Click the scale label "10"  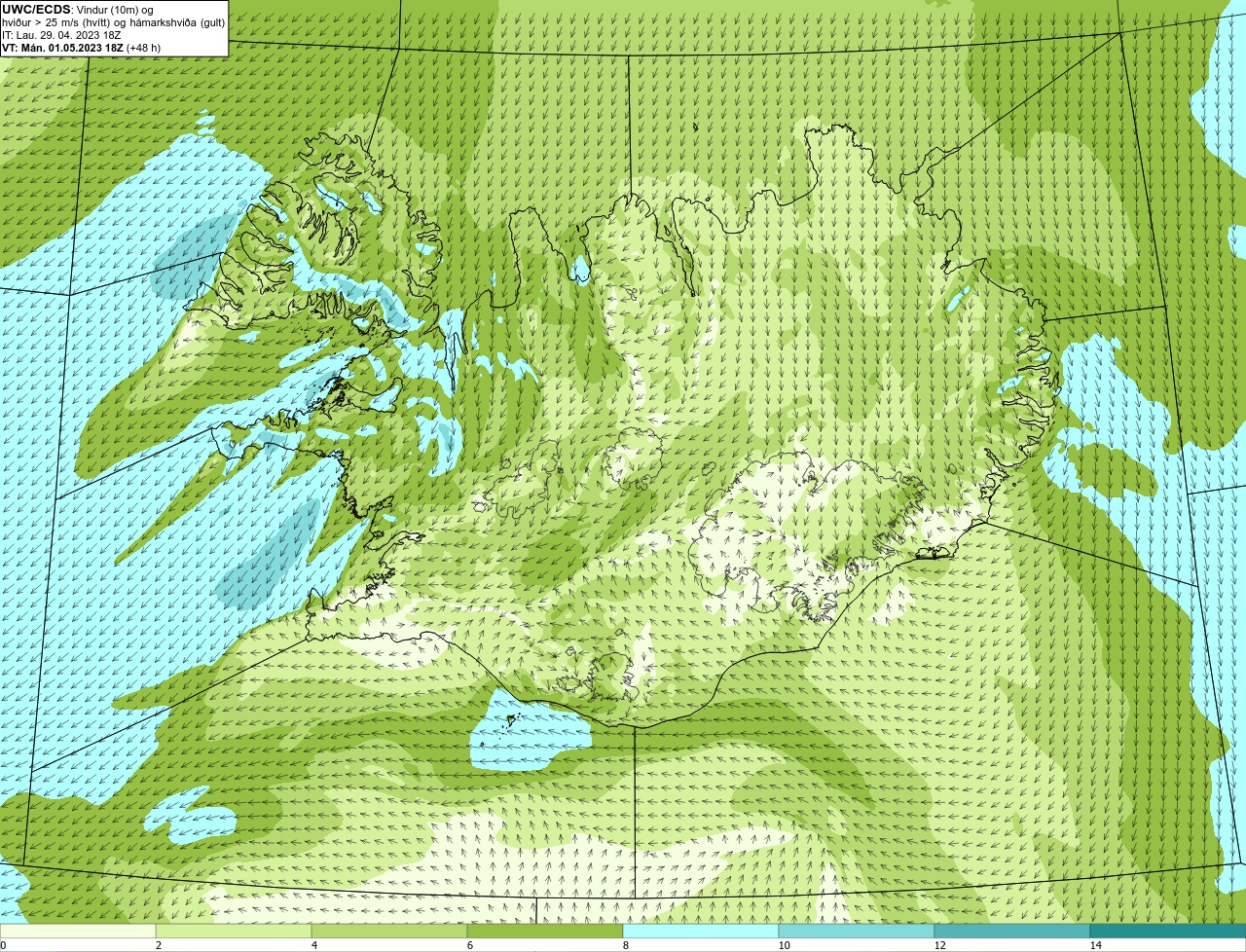[784, 945]
